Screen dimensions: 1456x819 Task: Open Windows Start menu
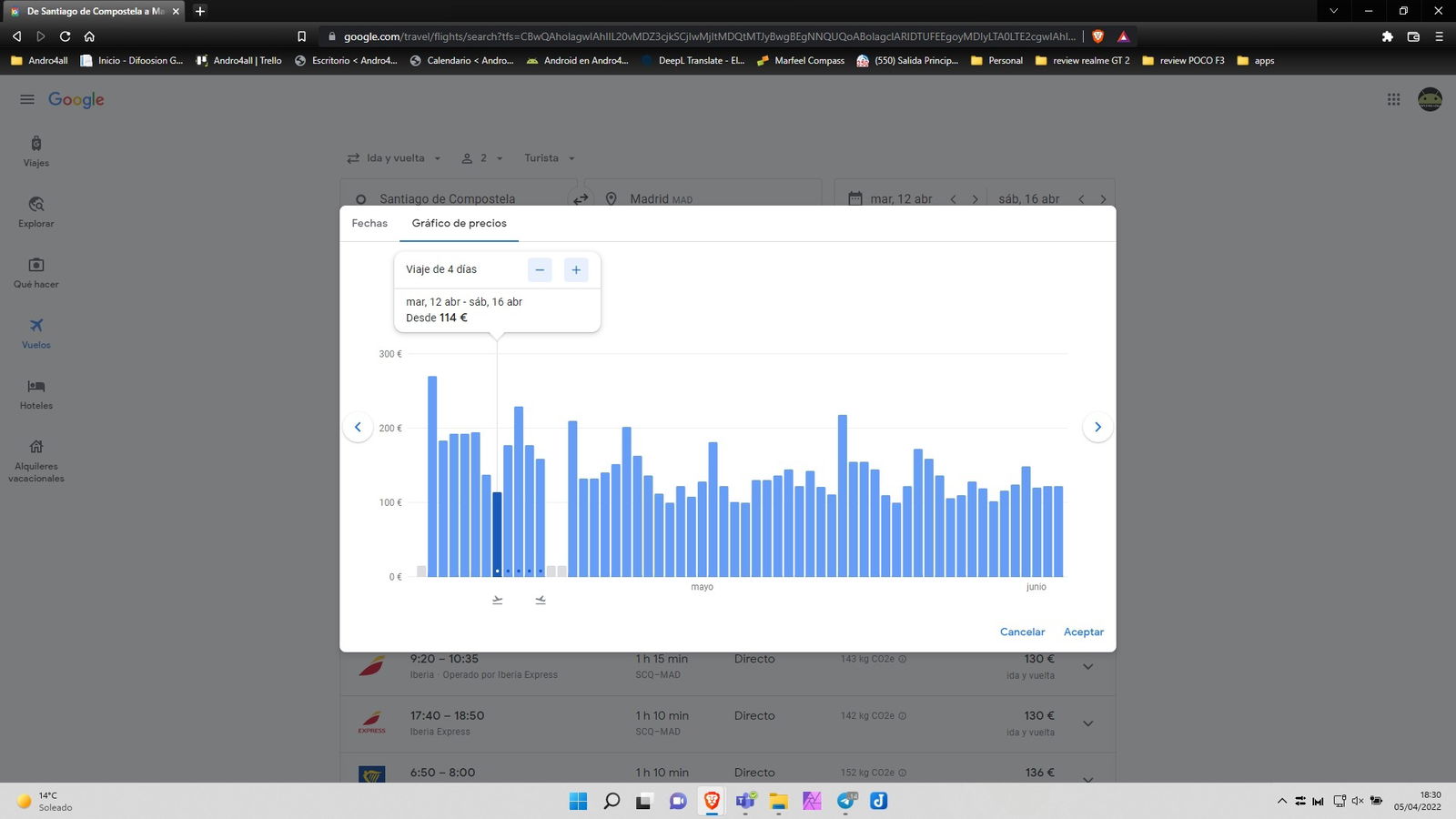[x=578, y=801]
